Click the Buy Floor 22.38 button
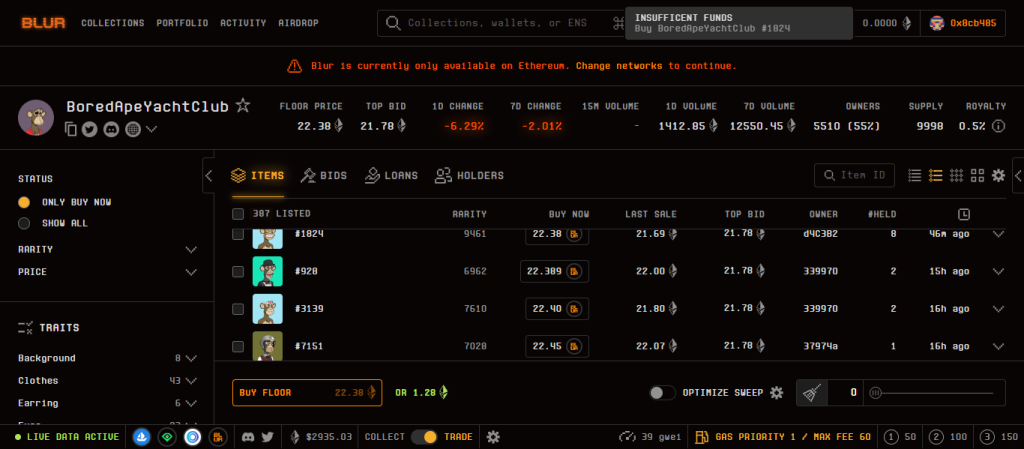The image size is (1024, 449). pos(307,393)
